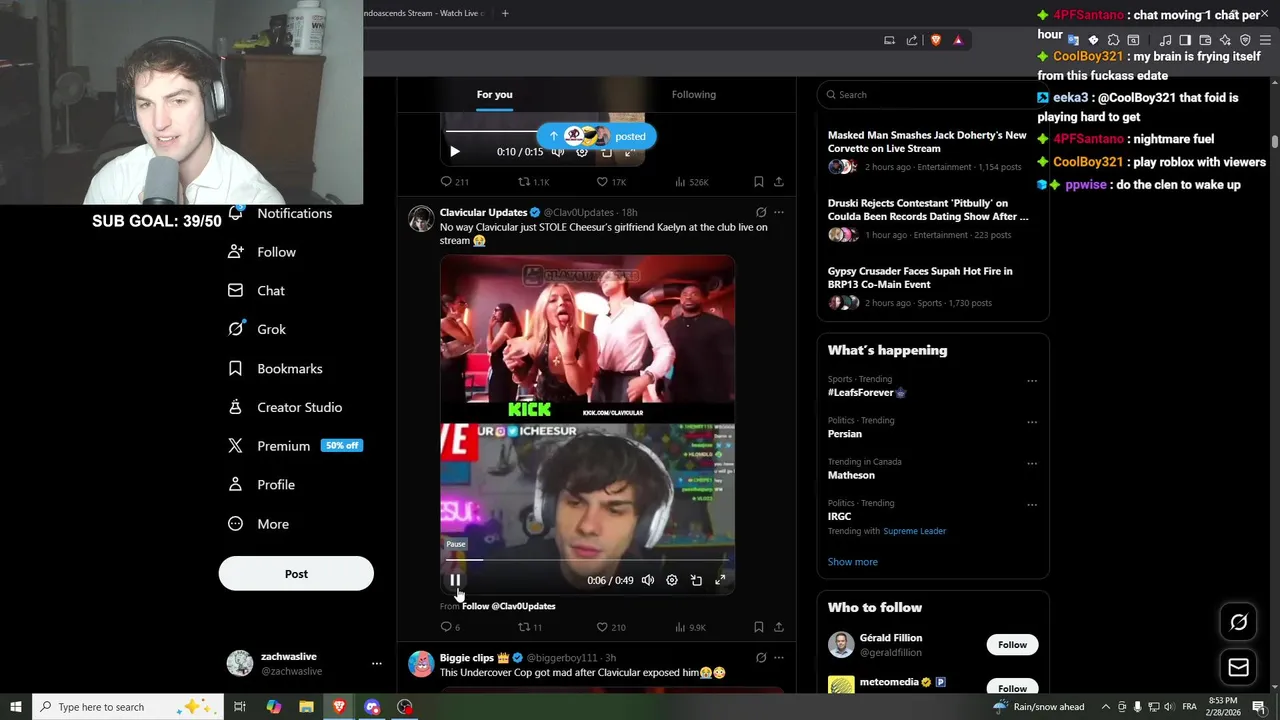This screenshot has width=1280, height=720.
Task: Open the floating Messages envelope button
Action: pyautogui.click(x=1238, y=668)
